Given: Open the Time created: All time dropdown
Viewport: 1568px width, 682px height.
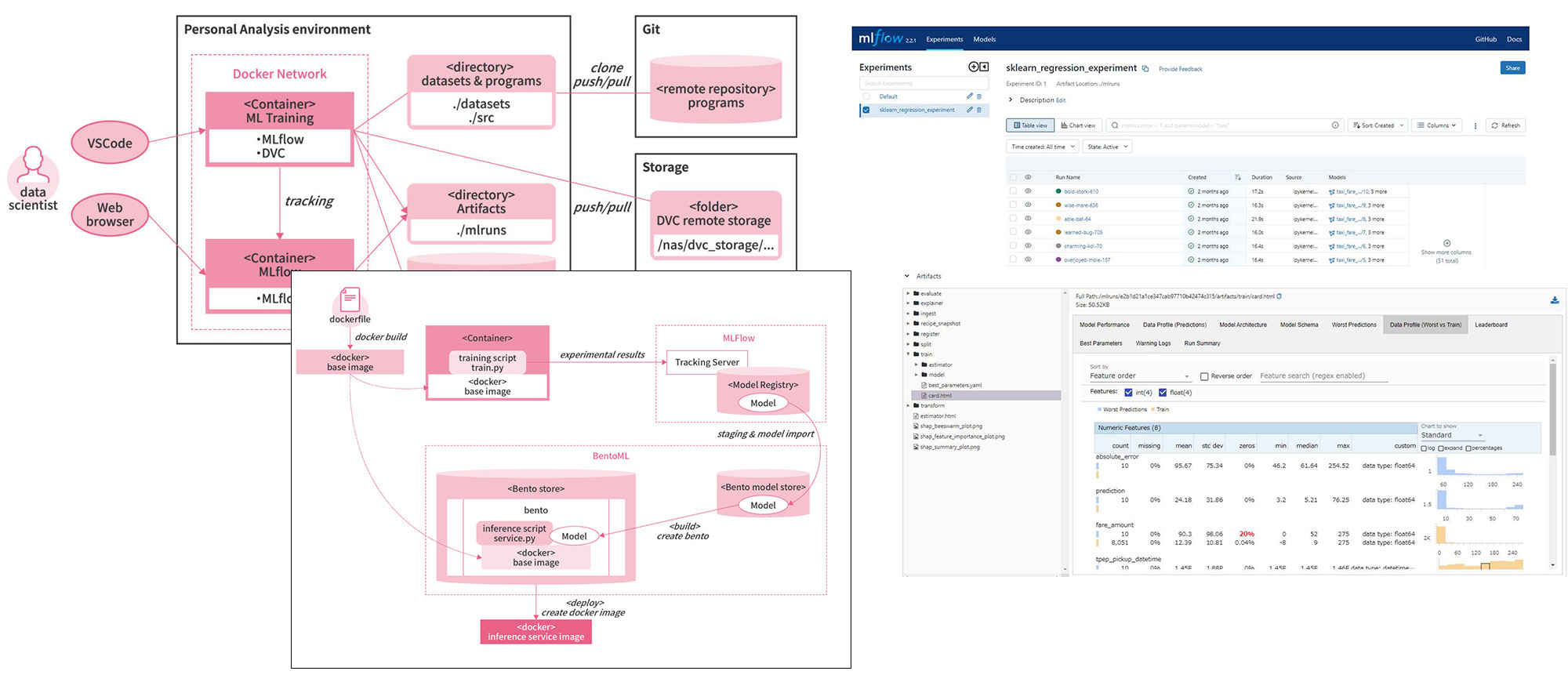Looking at the screenshot, I should pos(1043,147).
